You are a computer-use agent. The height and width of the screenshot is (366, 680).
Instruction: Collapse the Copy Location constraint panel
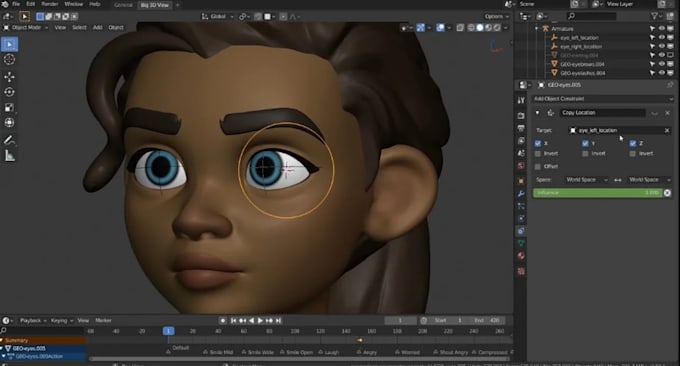(537, 113)
